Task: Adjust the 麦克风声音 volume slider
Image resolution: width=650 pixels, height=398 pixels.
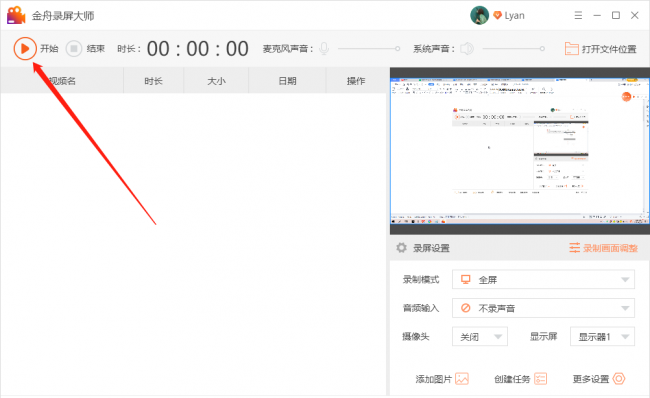Action: tap(369, 49)
